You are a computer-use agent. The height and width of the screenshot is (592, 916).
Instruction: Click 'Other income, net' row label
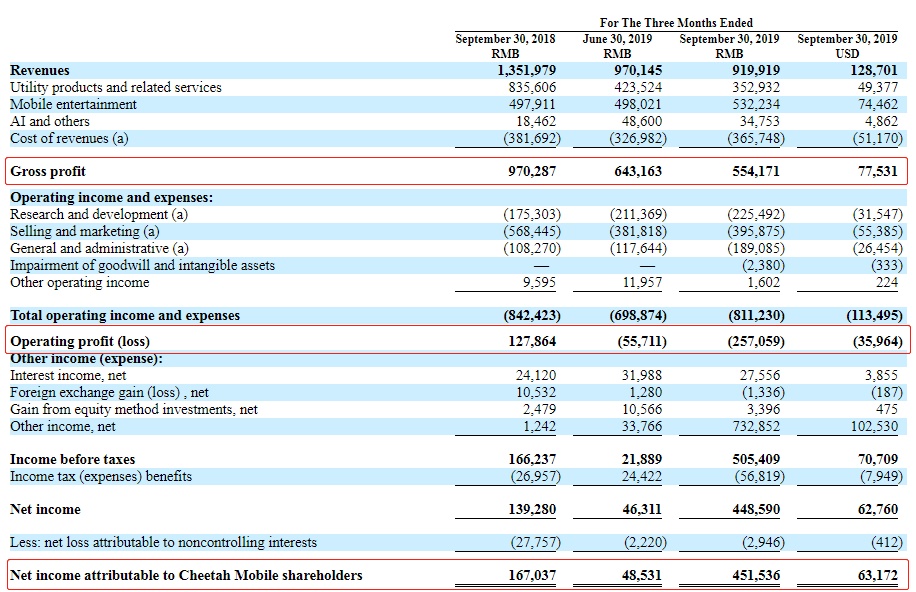pyautogui.click(x=63, y=427)
